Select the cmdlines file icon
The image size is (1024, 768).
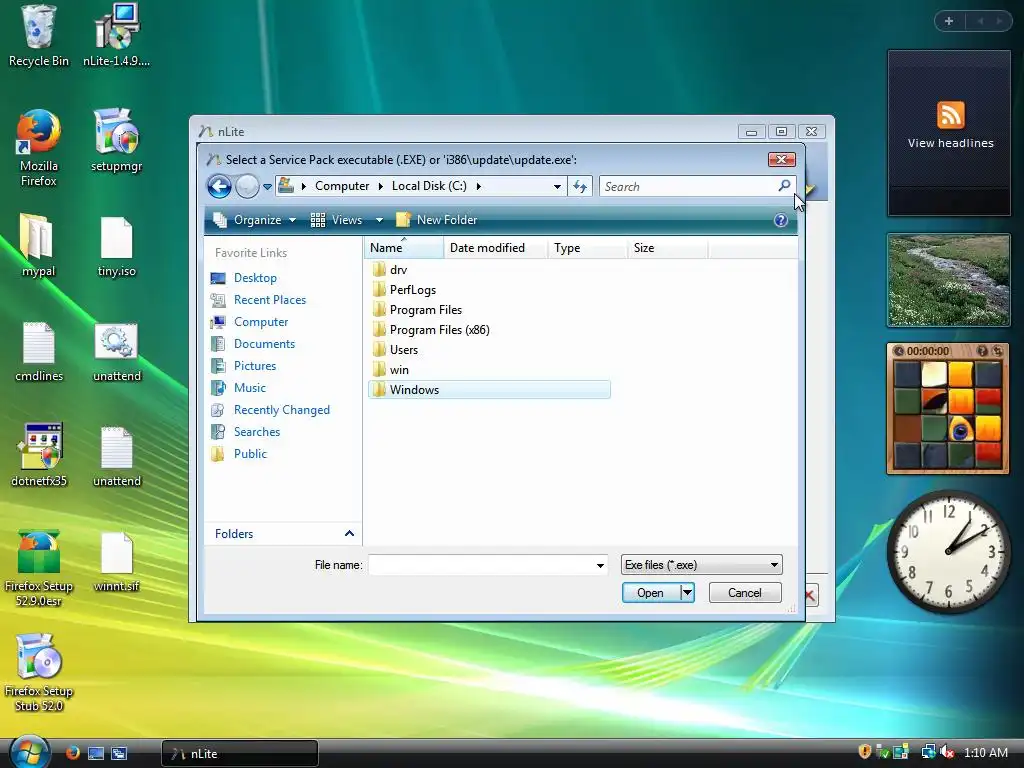coord(39,351)
